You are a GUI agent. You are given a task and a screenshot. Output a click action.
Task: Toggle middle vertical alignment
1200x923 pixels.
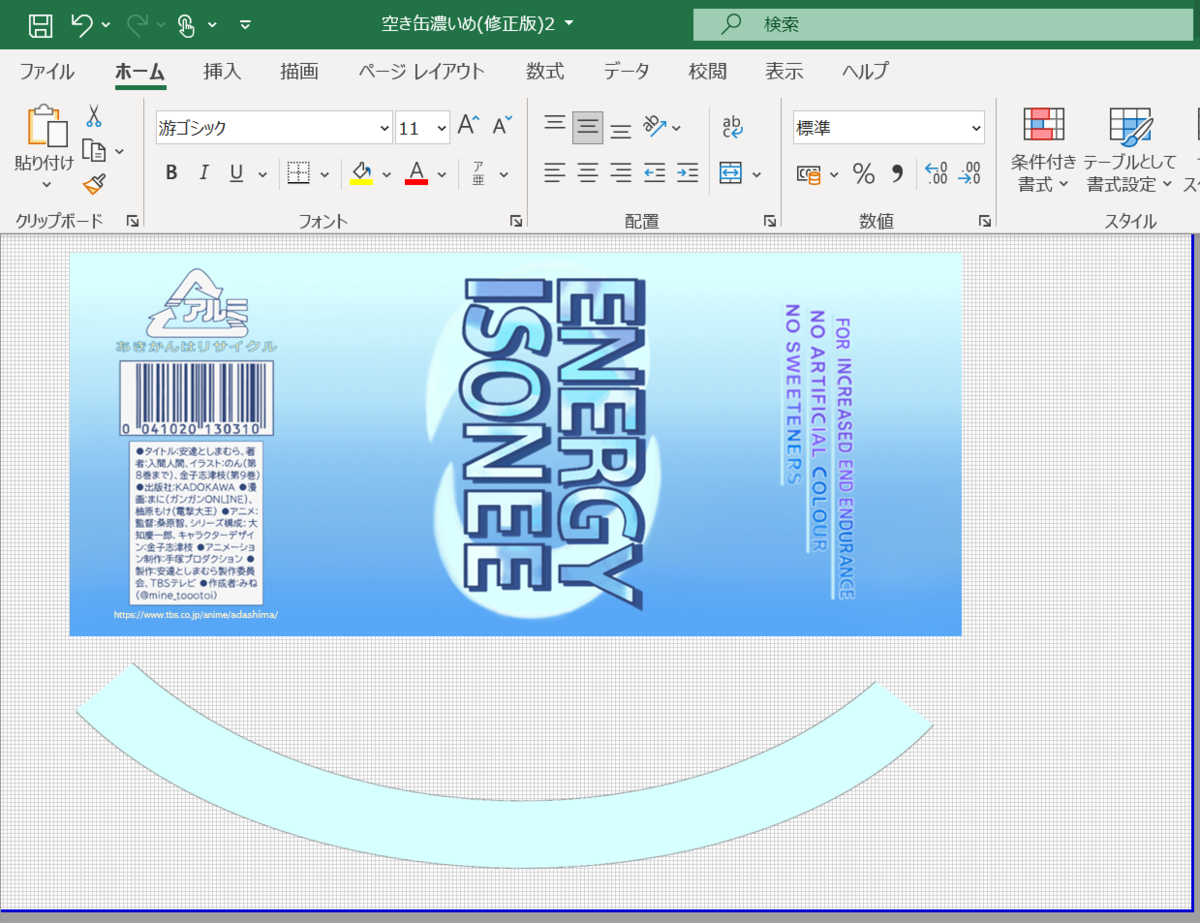point(588,126)
